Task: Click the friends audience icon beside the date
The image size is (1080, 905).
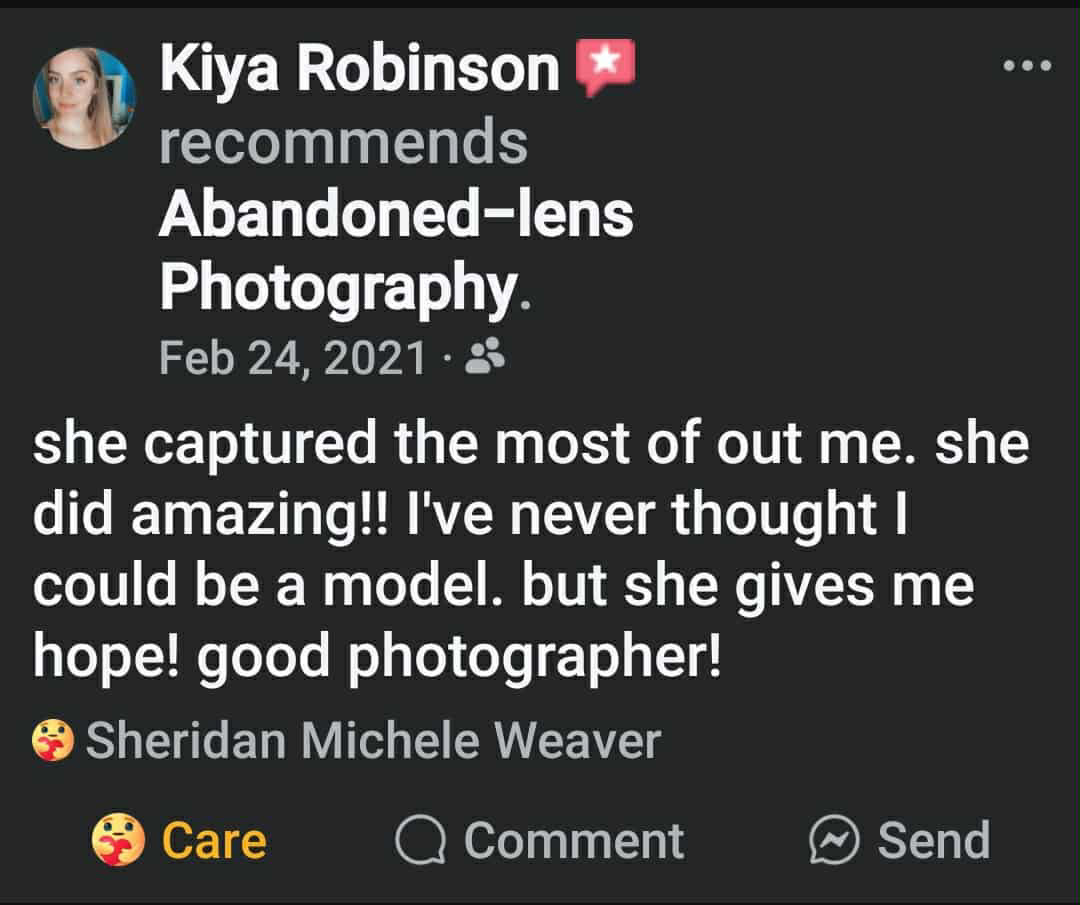Action: pyautogui.click(x=486, y=356)
